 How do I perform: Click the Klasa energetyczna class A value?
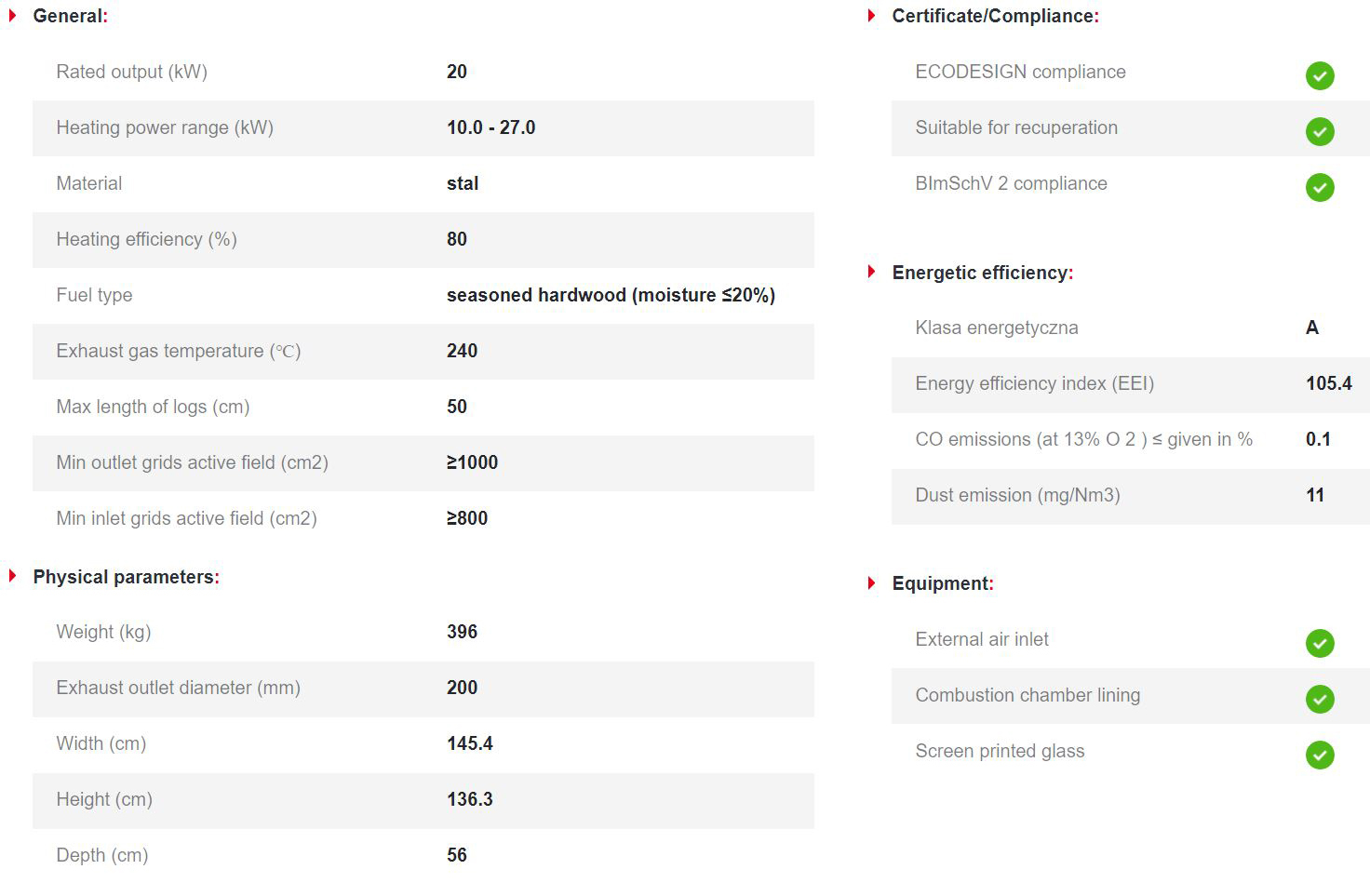(x=1312, y=328)
